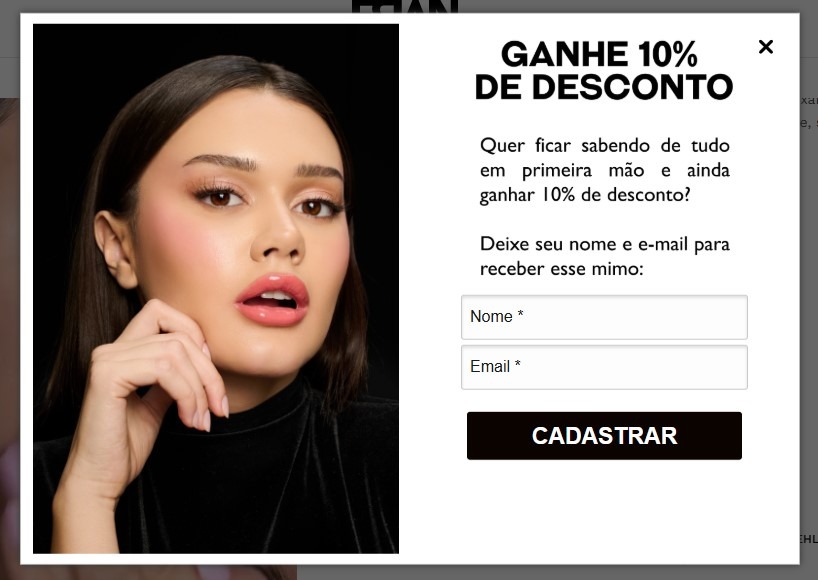Click the partially hidden brand logo above popup
Image resolution: width=818 pixels, height=580 pixels.
pyautogui.click(x=405, y=6)
